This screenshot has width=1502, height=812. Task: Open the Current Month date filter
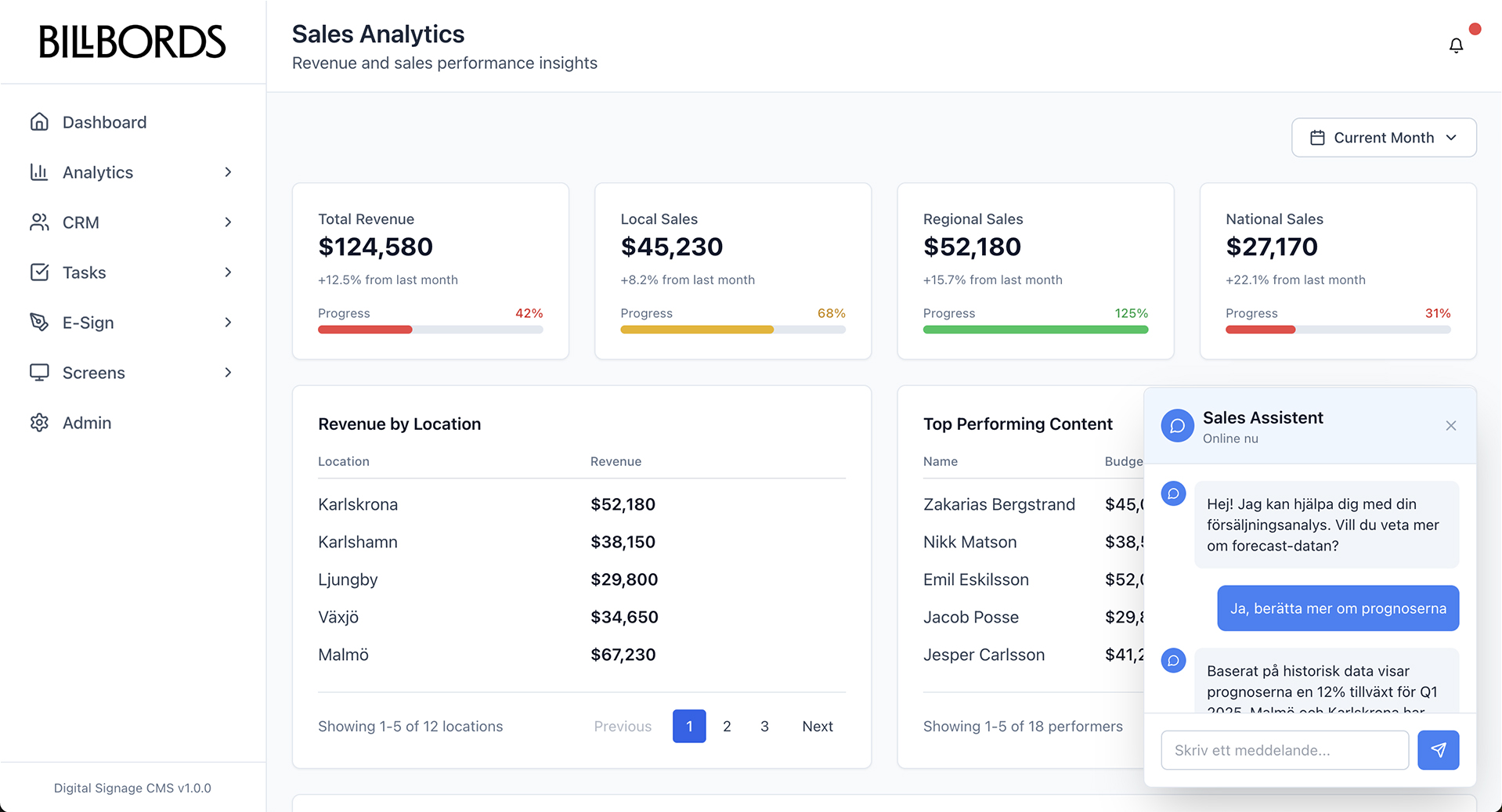pos(1383,137)
